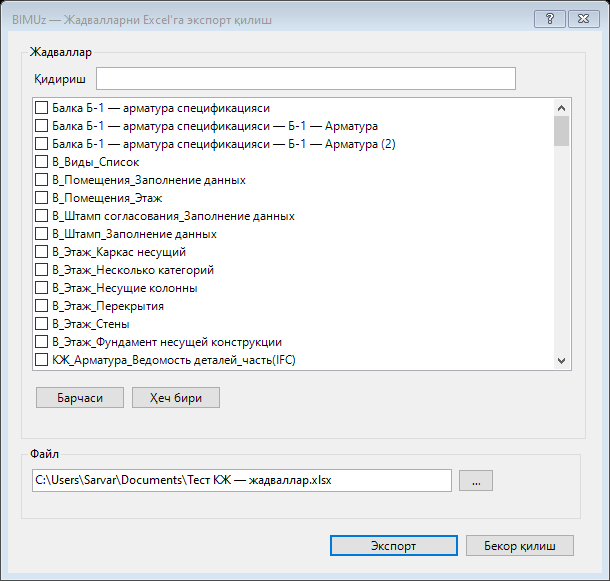Enable 'В_Этаж_Фундамент несущей конструкции' checkbox
This screenshot has height=581, width=610.
click(41, 342)
